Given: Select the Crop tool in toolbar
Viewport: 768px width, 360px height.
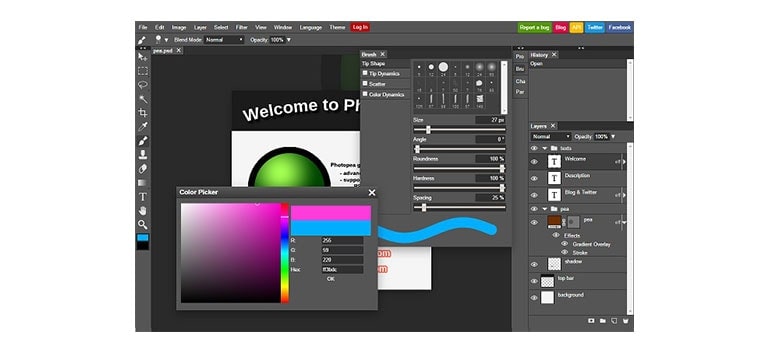Looking at the screenshot, I should coord(143,113).
